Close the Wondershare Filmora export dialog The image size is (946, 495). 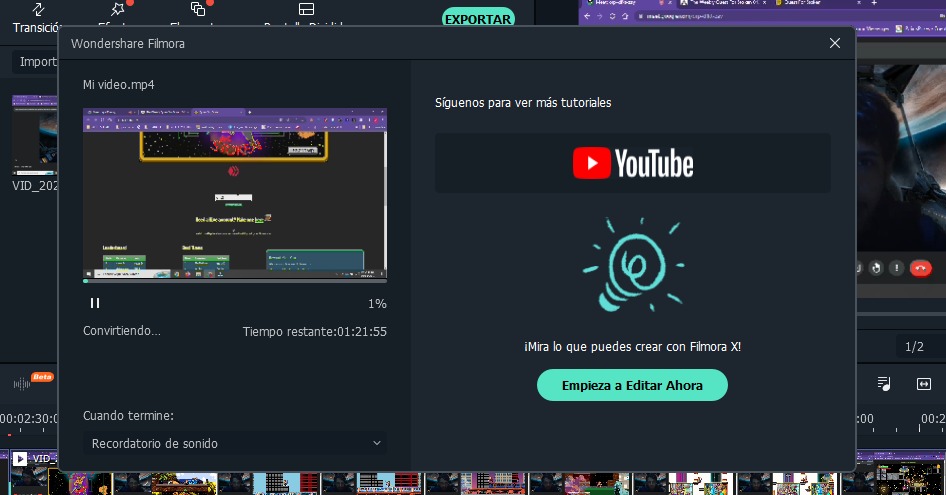tap(834, 43)
